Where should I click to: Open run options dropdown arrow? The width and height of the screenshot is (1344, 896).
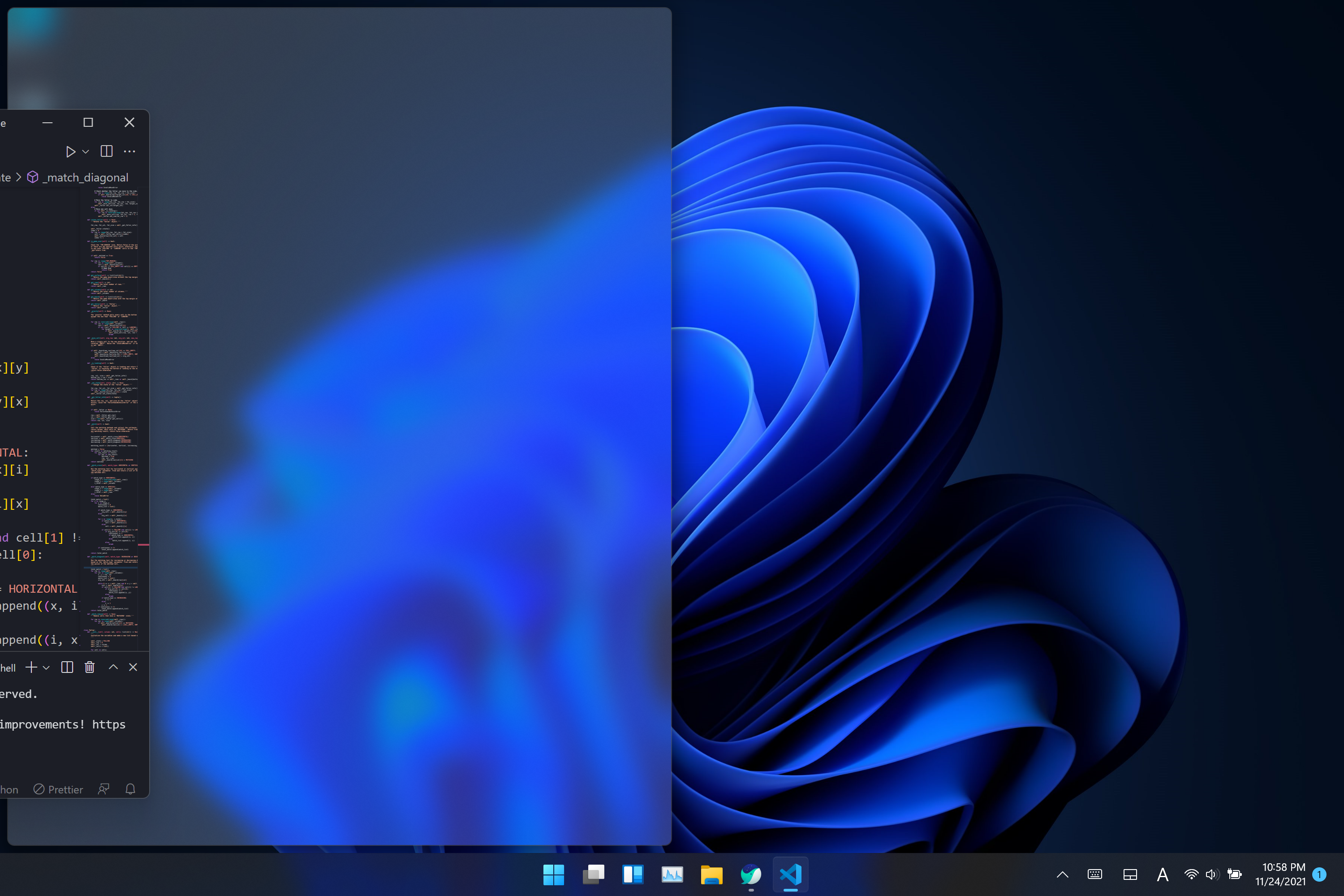point(86,152)
